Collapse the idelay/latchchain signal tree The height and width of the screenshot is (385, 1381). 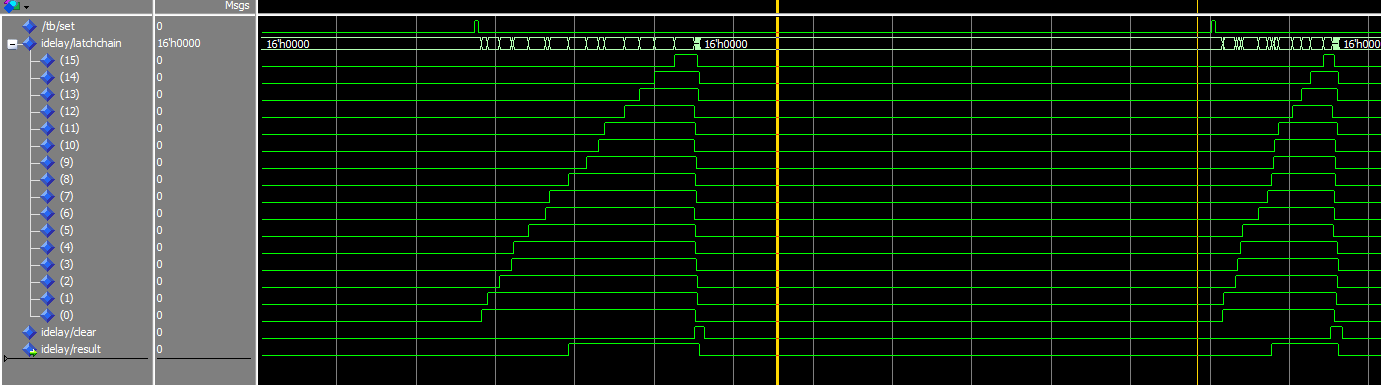[x=11, y=43]
